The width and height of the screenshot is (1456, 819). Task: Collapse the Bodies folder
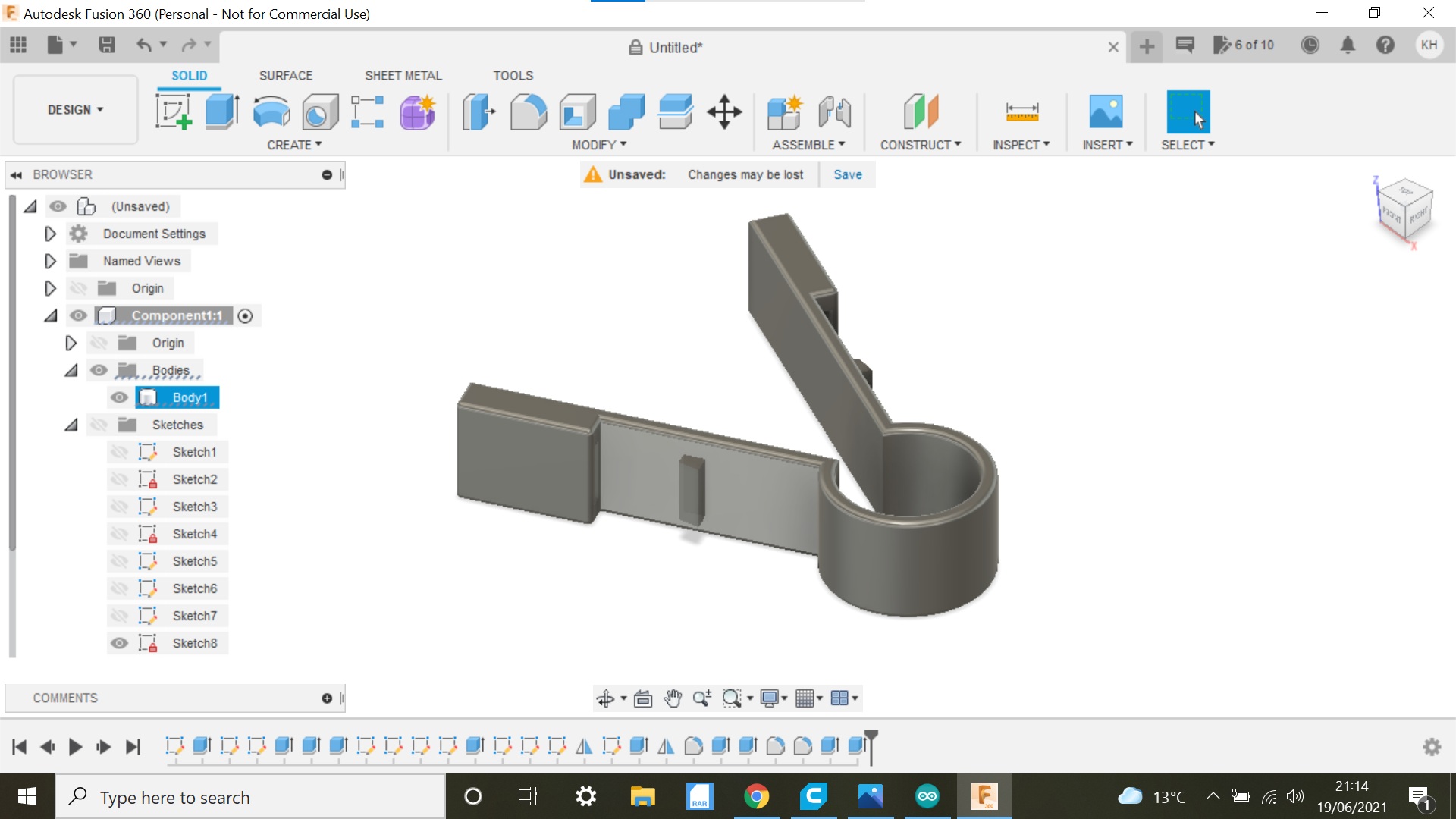click(71, 370)
